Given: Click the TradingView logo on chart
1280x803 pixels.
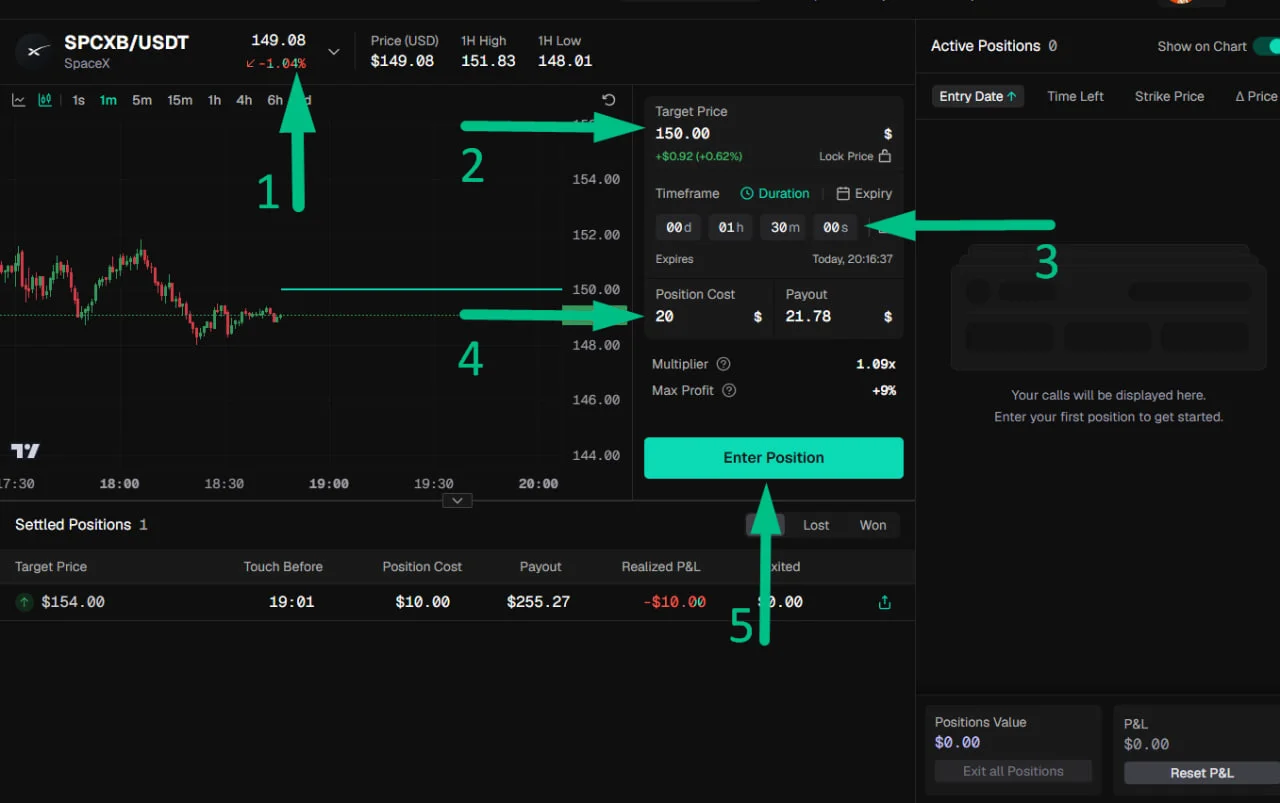Looking at the screenshot, I should (x=25, y=451).
